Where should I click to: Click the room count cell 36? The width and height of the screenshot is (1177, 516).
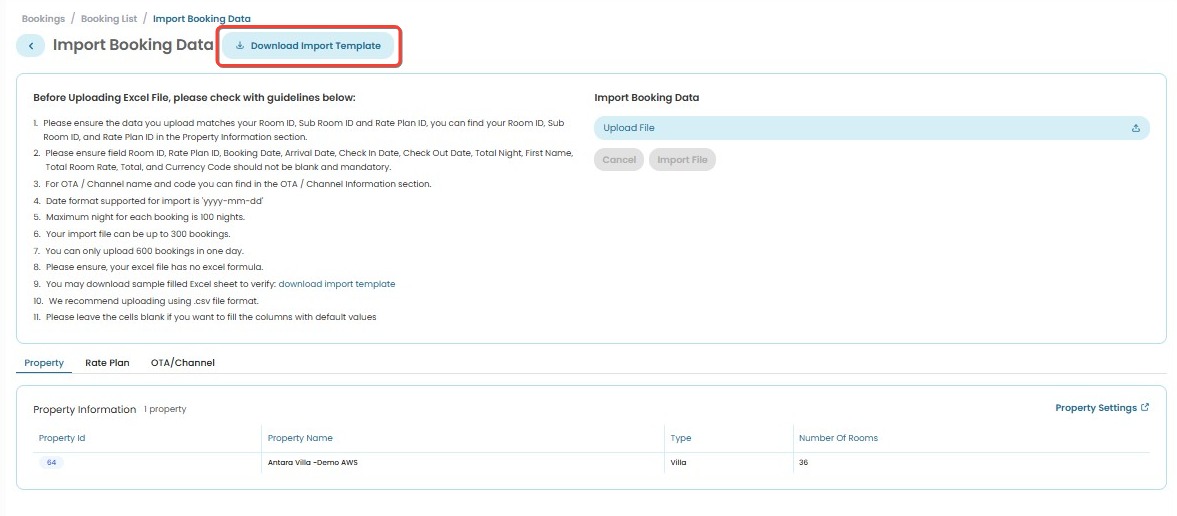pyautogui.click(x=803, y=463)
